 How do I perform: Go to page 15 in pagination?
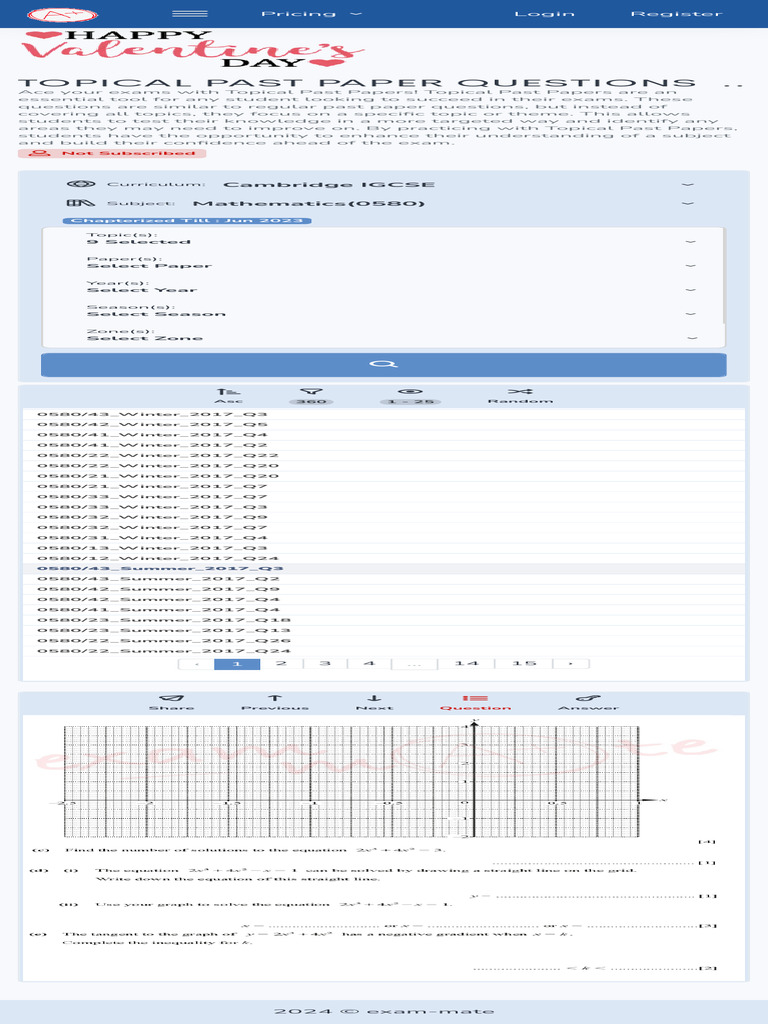(x=524, y=664)
